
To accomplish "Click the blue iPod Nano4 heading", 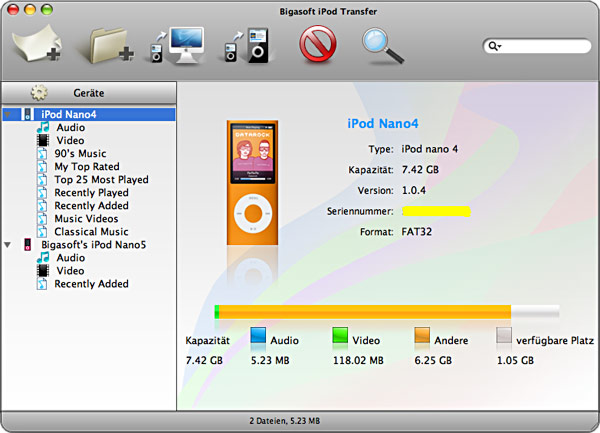I will point(383,124).
